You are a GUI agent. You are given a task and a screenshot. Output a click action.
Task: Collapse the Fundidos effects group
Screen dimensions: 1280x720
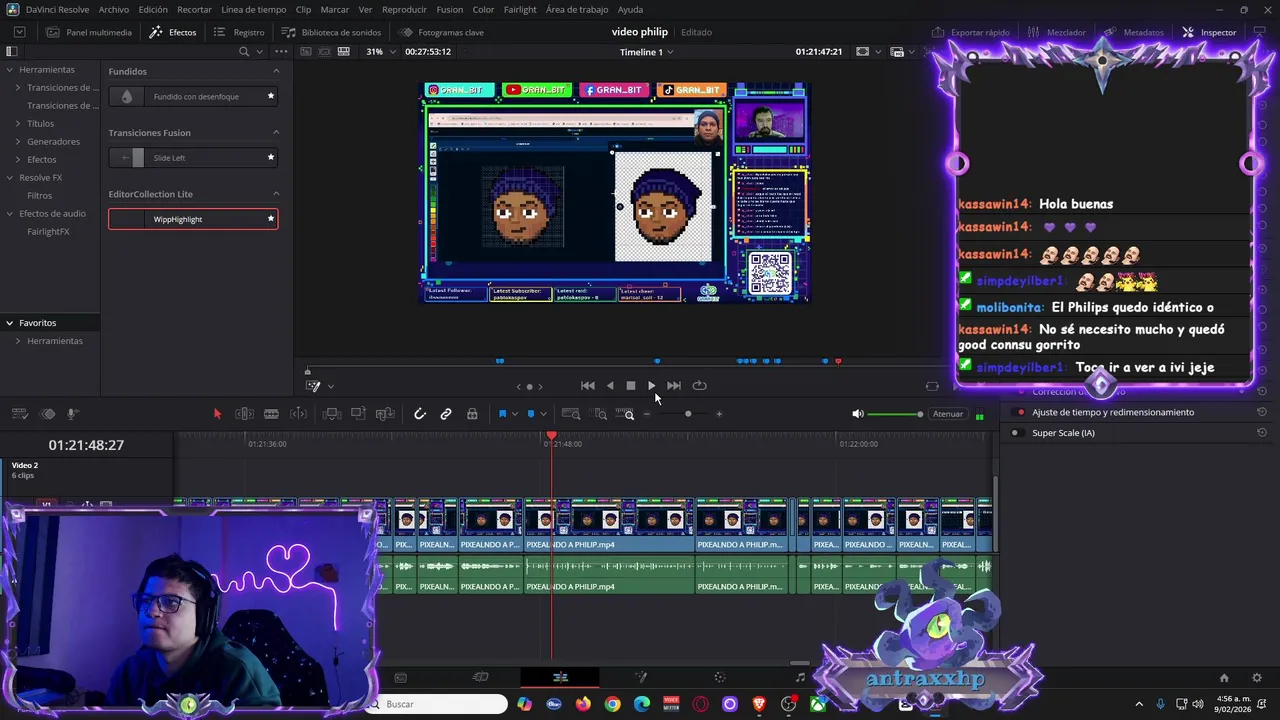[276, 72]
